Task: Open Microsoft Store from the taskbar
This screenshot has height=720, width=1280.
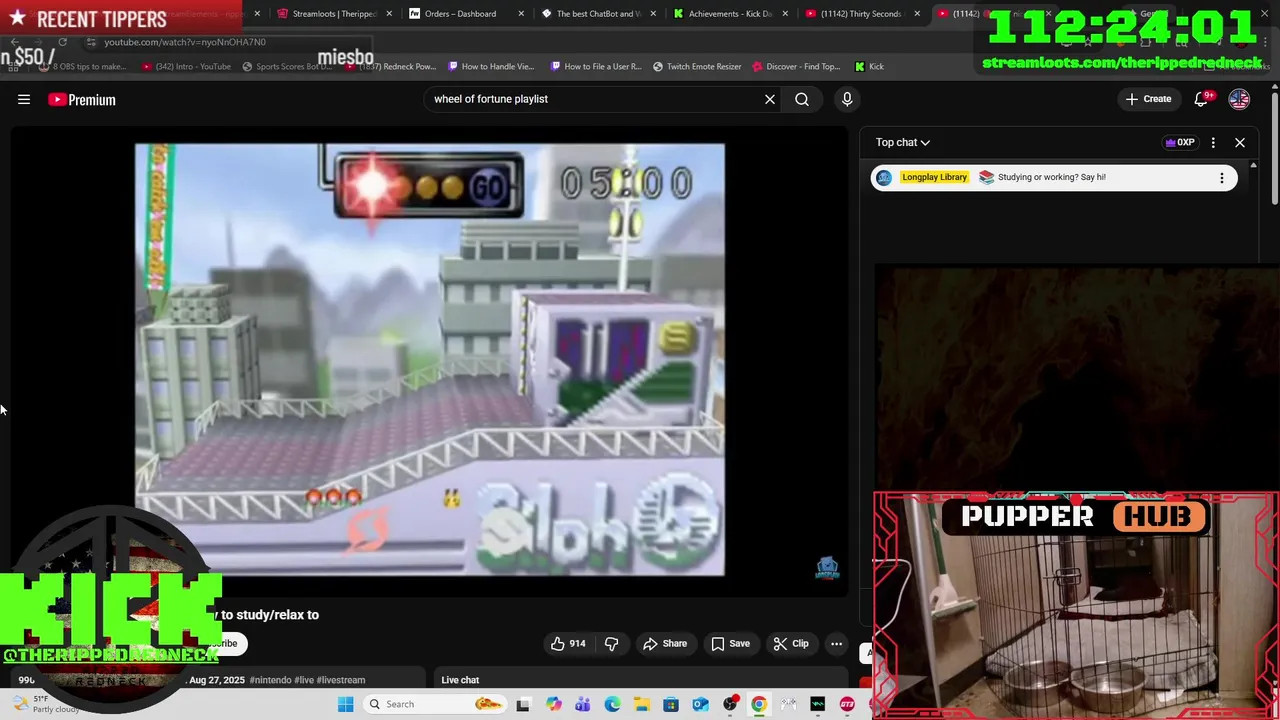Action: pos(671,704)
